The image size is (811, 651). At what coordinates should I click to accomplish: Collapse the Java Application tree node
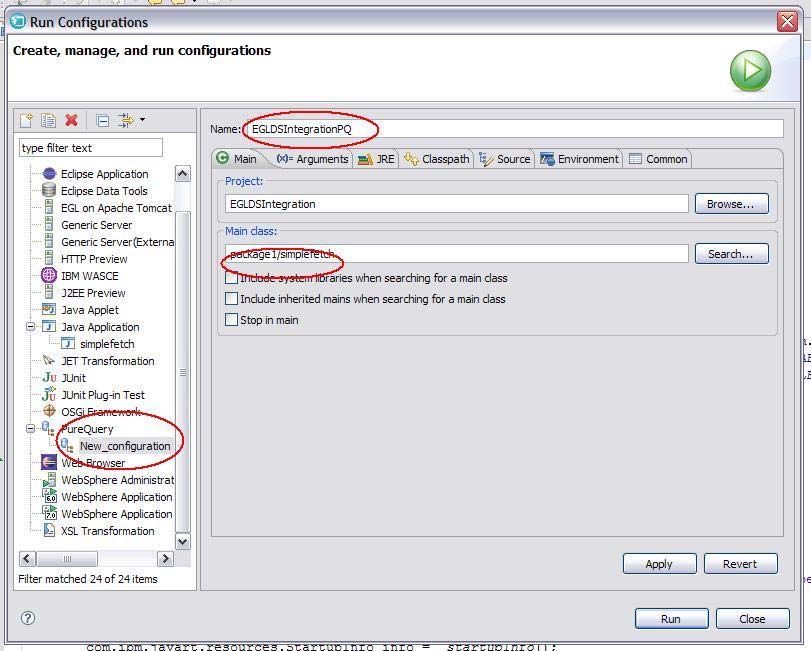pyautogui.click(x=31, y=327)
